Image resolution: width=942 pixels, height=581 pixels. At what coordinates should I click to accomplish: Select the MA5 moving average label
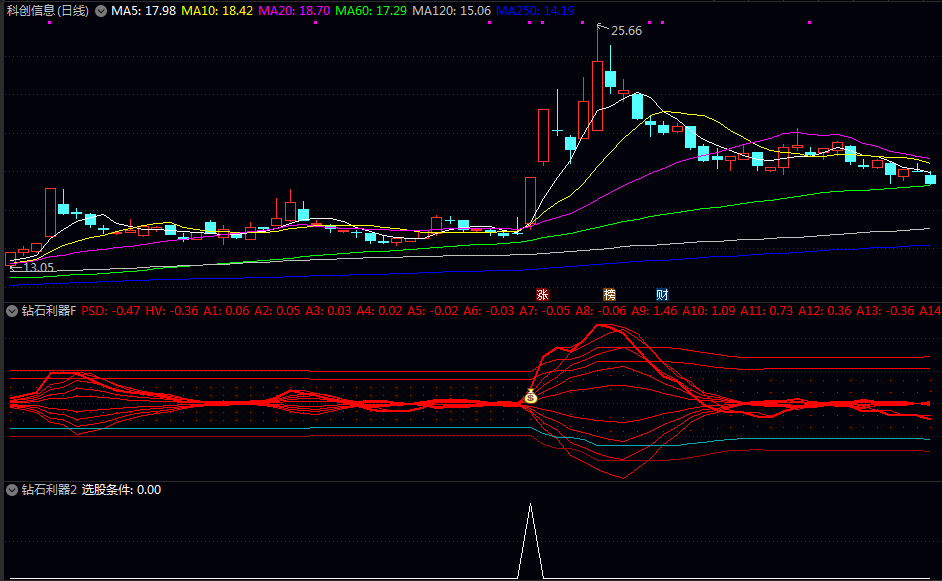coord(144,11)
